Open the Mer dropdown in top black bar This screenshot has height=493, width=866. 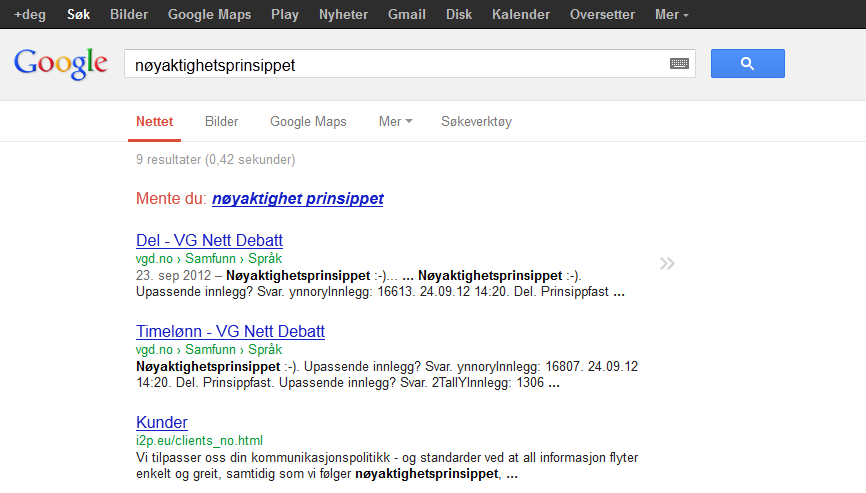[672, 14]
